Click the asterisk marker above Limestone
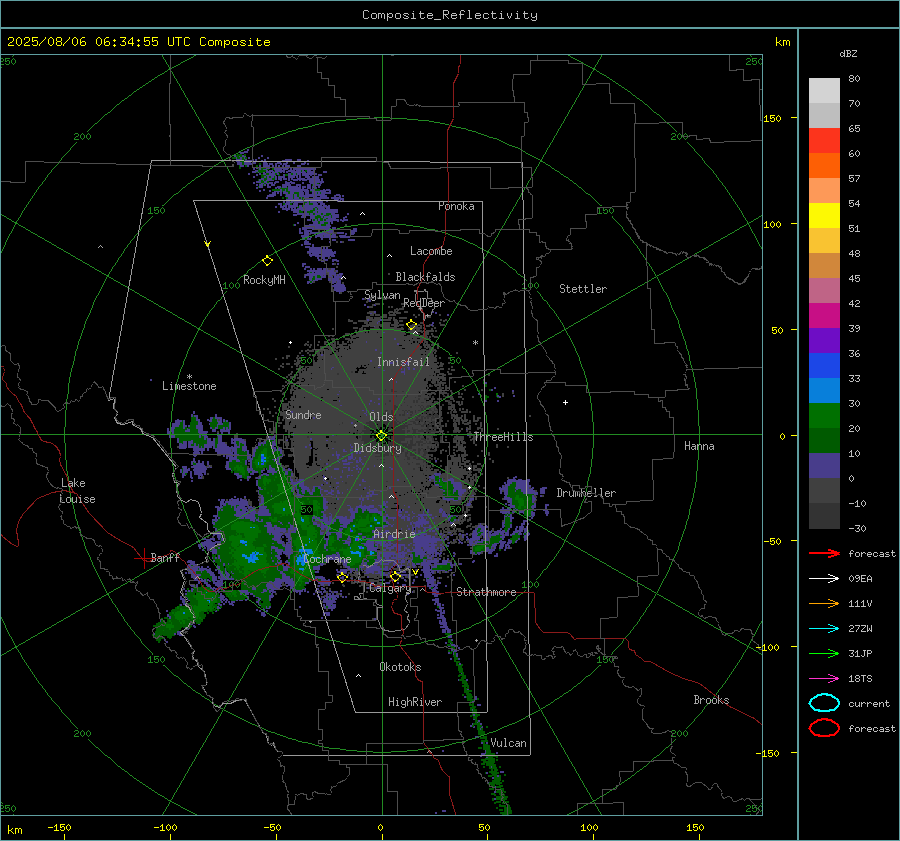This screenshot has height=841, width=900. (189, 377)
